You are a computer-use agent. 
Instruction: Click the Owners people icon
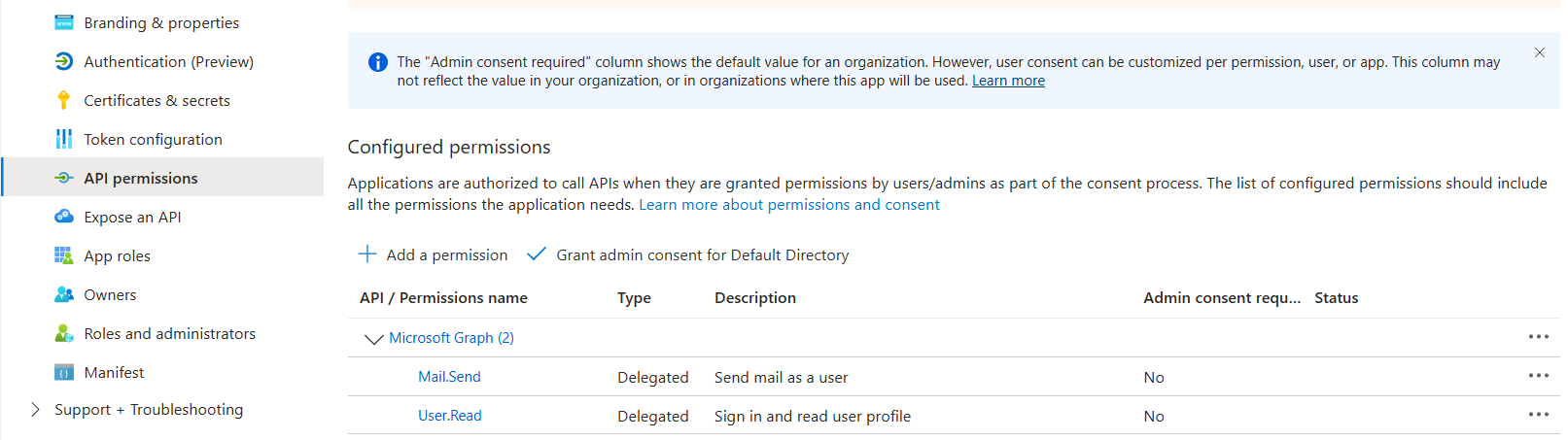64,294
